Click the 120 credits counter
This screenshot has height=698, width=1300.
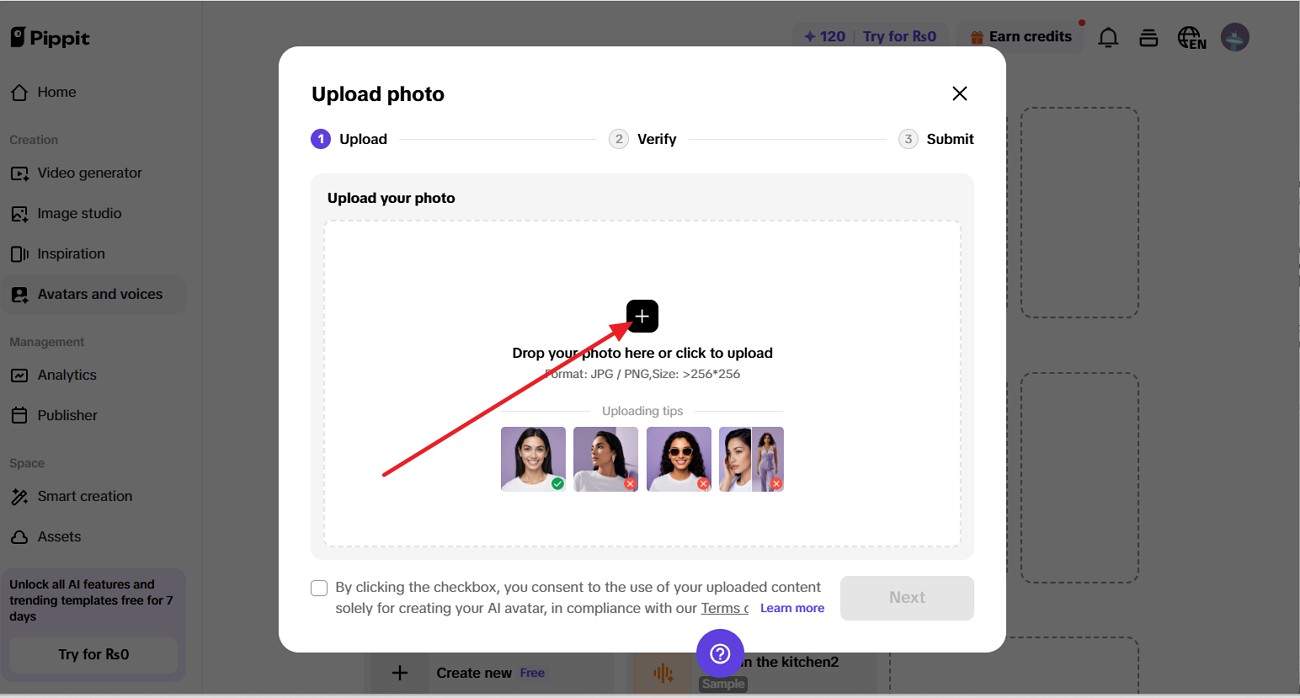(x=825, y=36)
